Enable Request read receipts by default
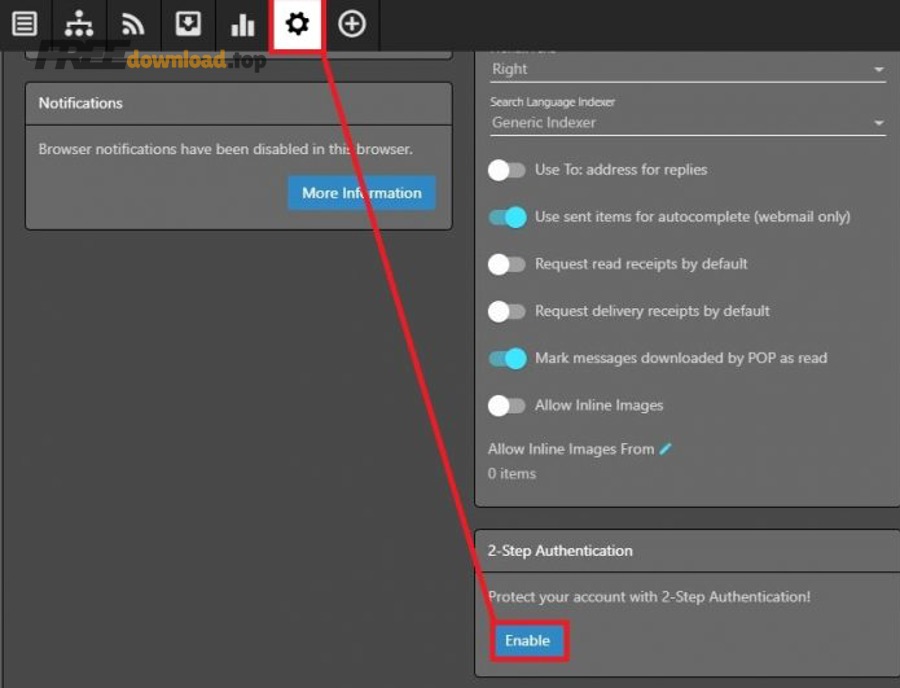900x688 pixels. pyautogui.click(x=507, y=264)
